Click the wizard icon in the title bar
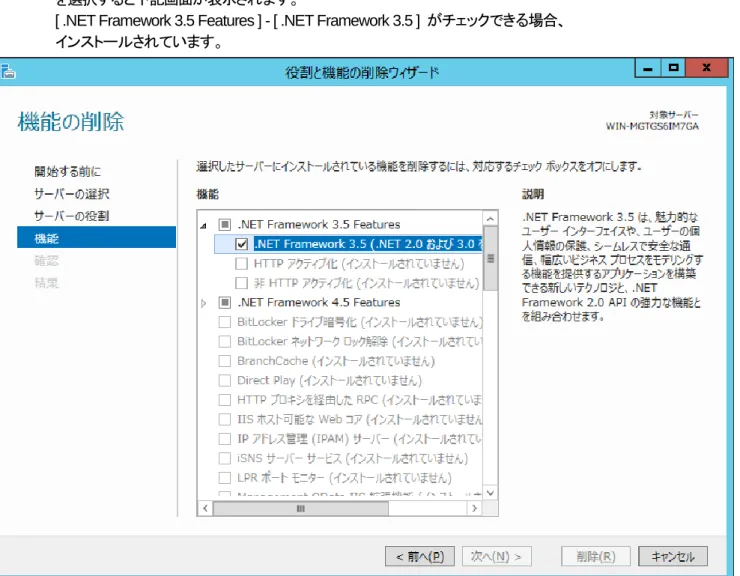740x576 pixels. point(8,72)
